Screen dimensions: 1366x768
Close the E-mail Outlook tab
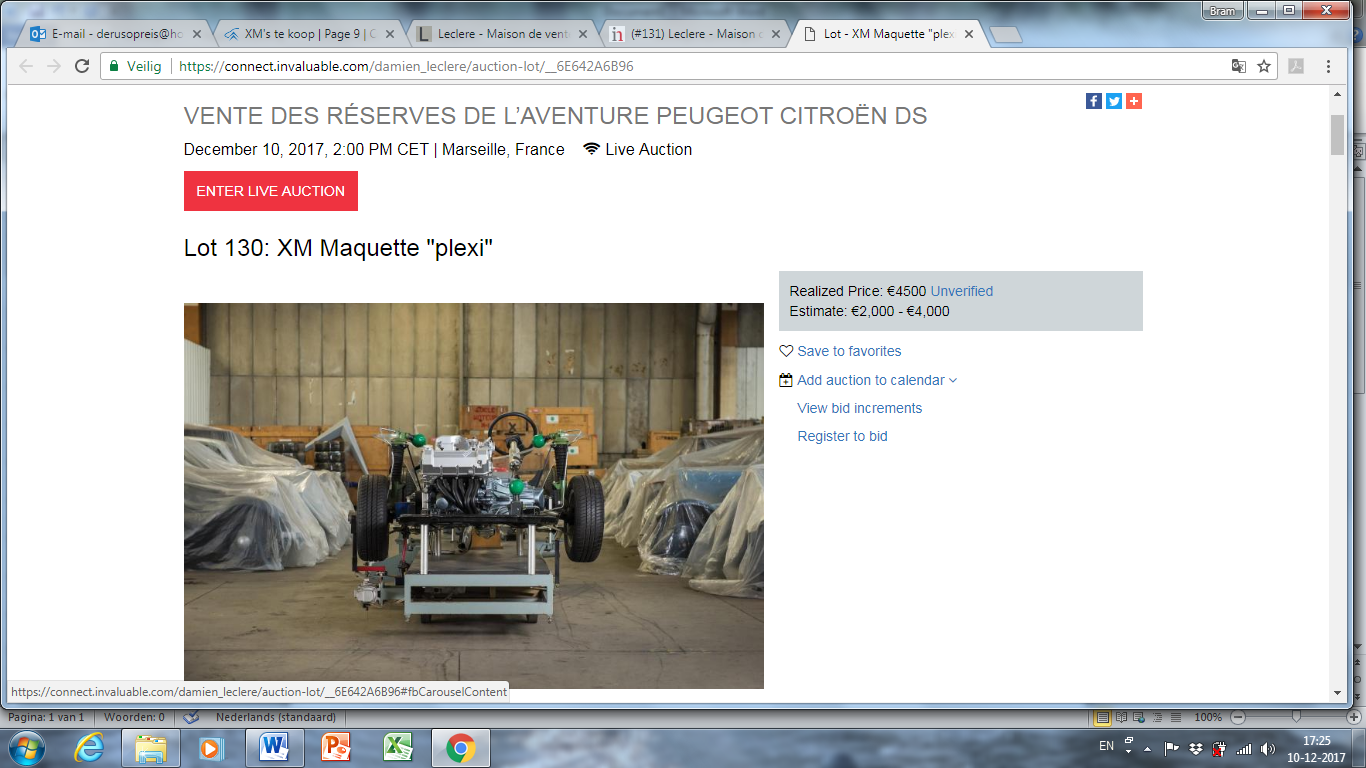(196, 34)
